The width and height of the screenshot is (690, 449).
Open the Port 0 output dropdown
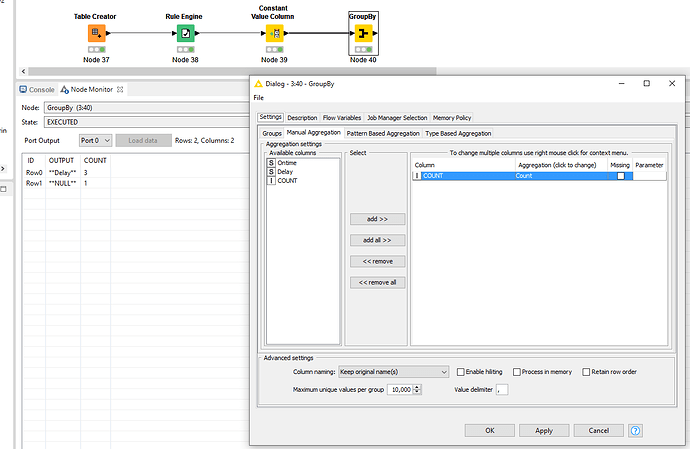coord(95,140)
